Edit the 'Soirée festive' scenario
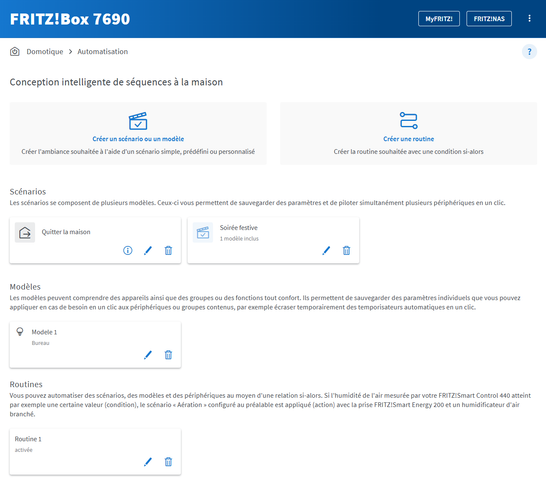This screenshot has height=500, width=546. (x=326, y=250)
